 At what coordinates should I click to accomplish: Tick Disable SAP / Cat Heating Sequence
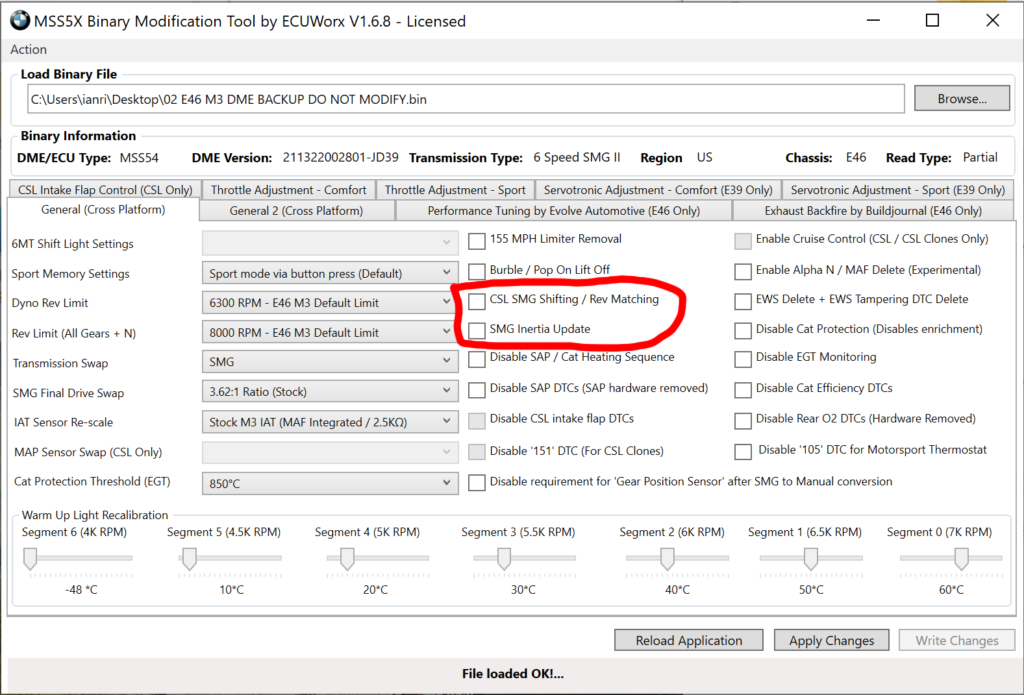477,359
